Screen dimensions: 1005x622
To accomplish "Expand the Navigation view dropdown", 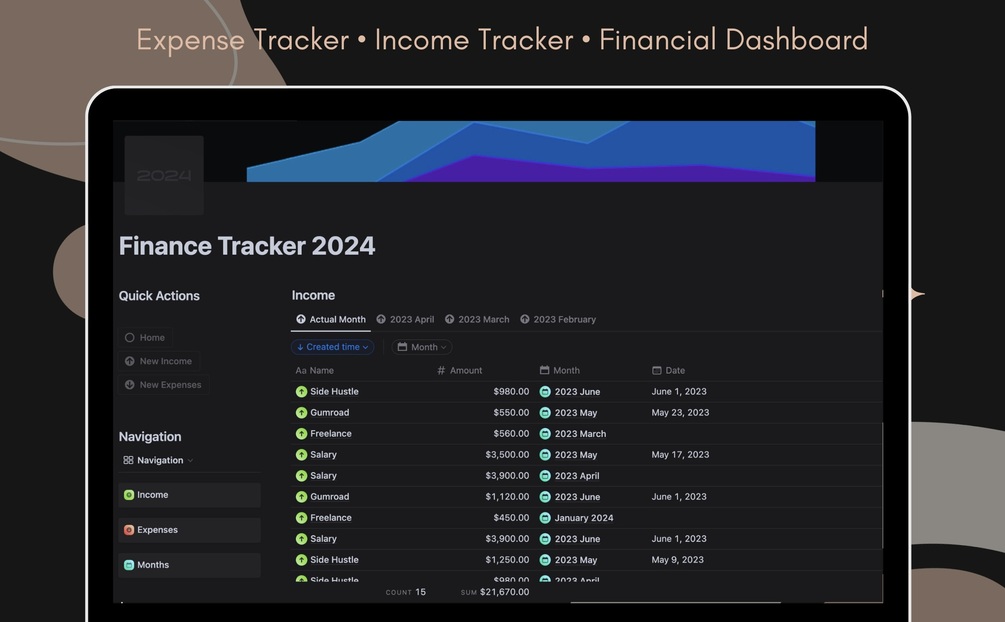I will click(158, 460).
